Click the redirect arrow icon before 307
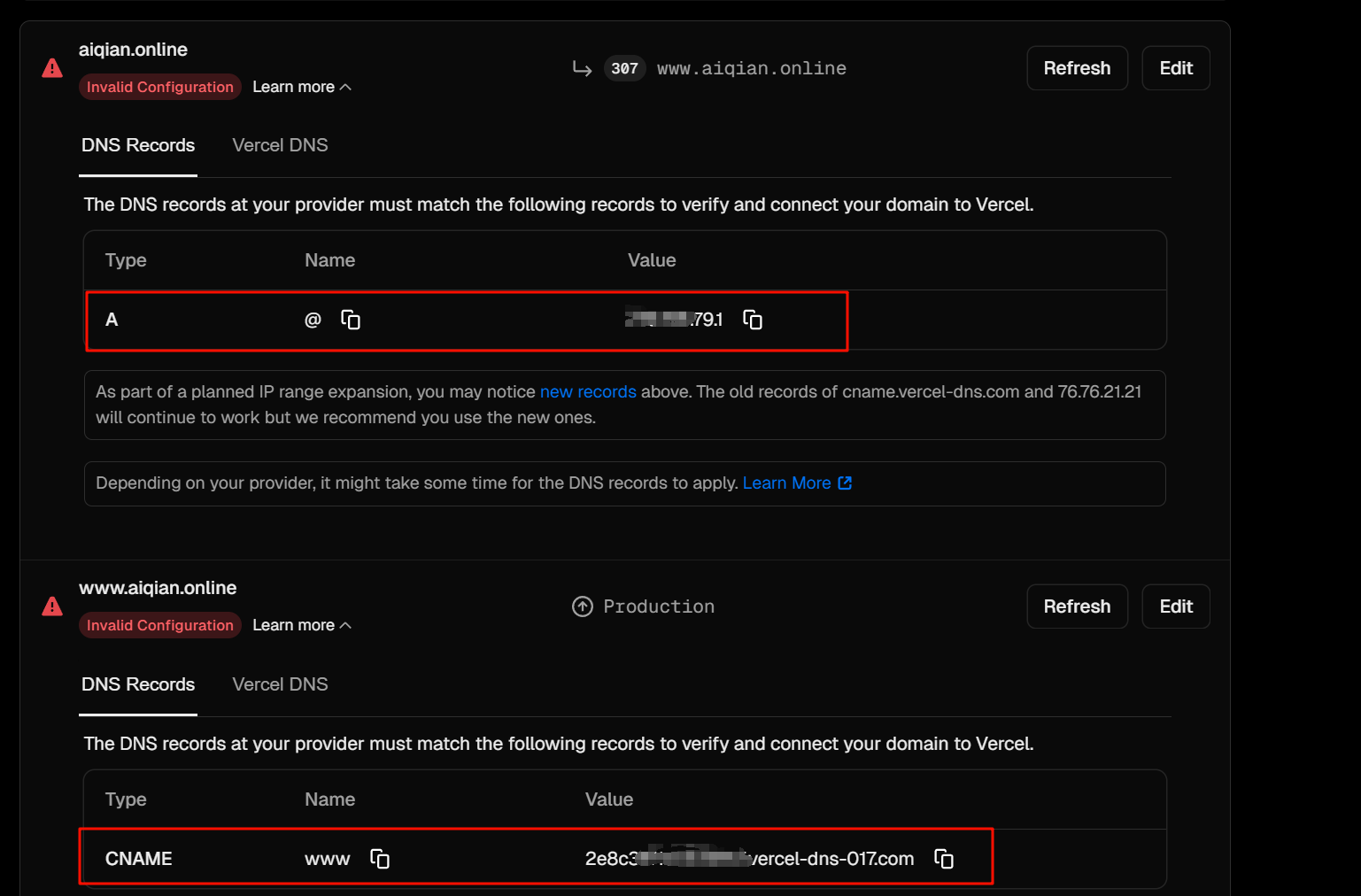 coord(582,68)
